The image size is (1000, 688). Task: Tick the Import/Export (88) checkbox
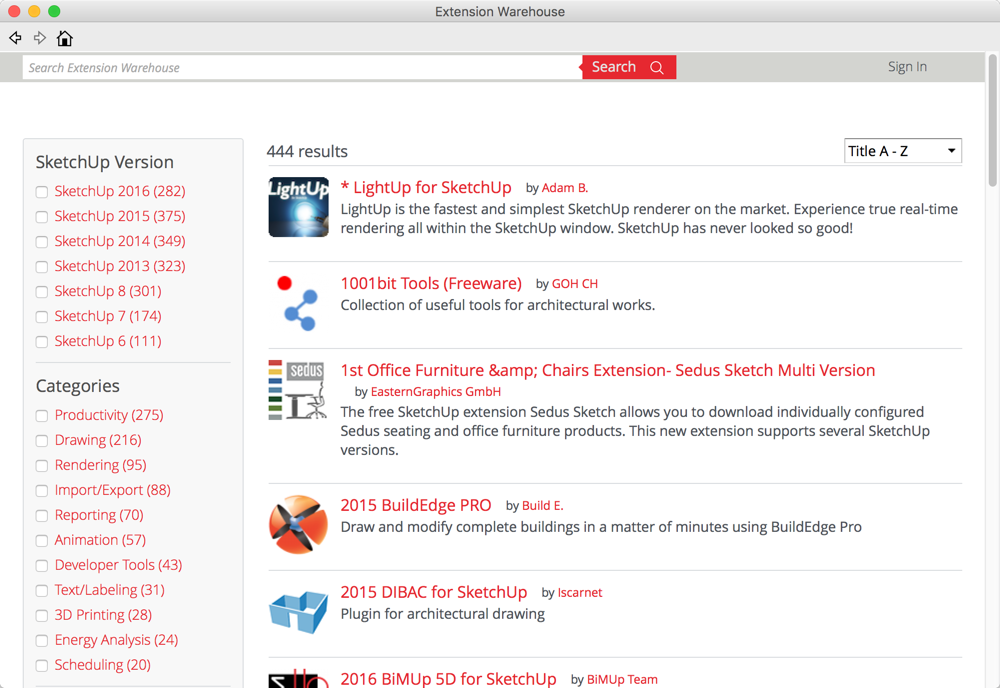(42, 490)
